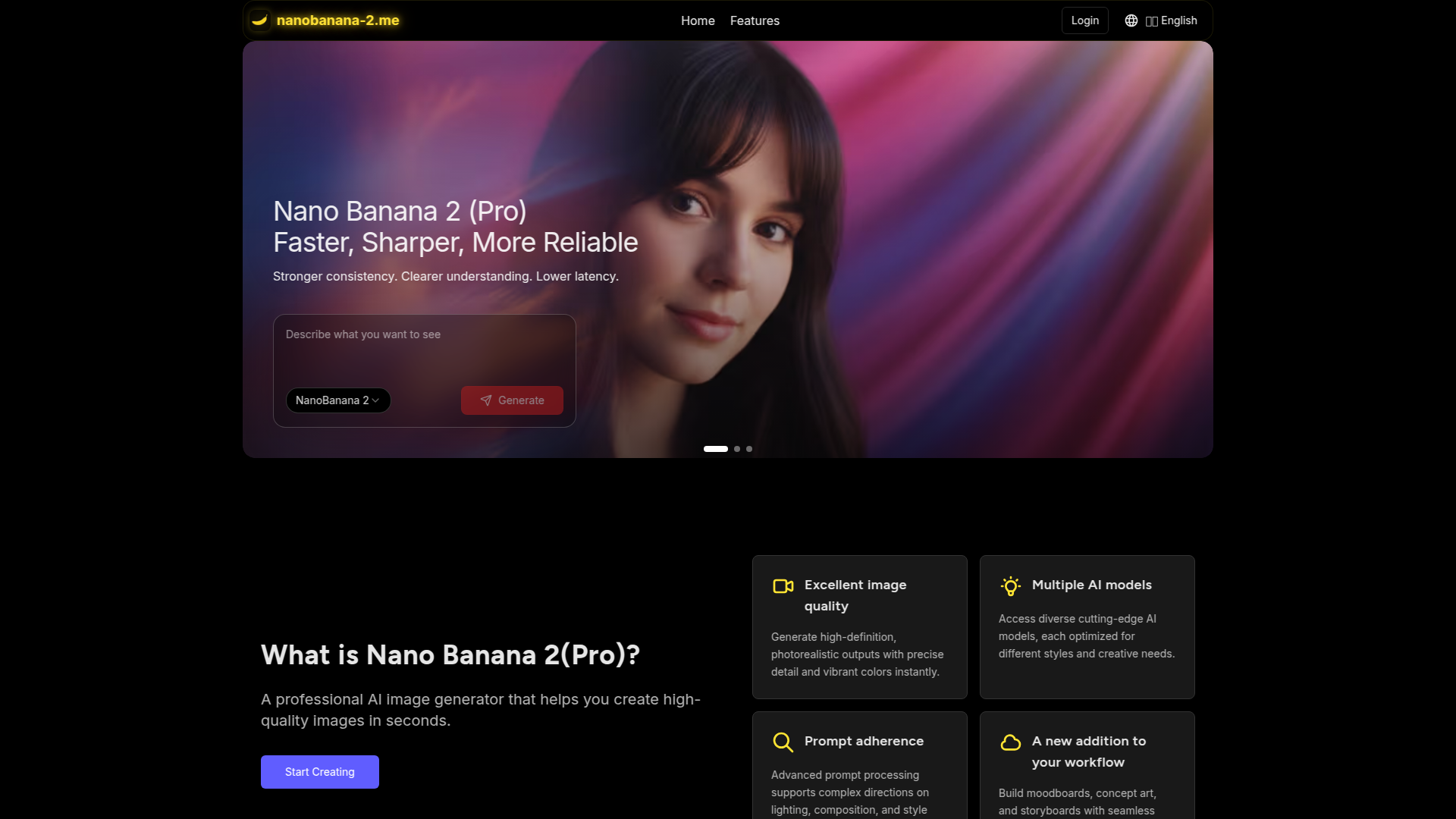The width and height of the screenshot is (1456, 819).
Task: Go to the Home menu item
Action: click(x=698, y=20)
